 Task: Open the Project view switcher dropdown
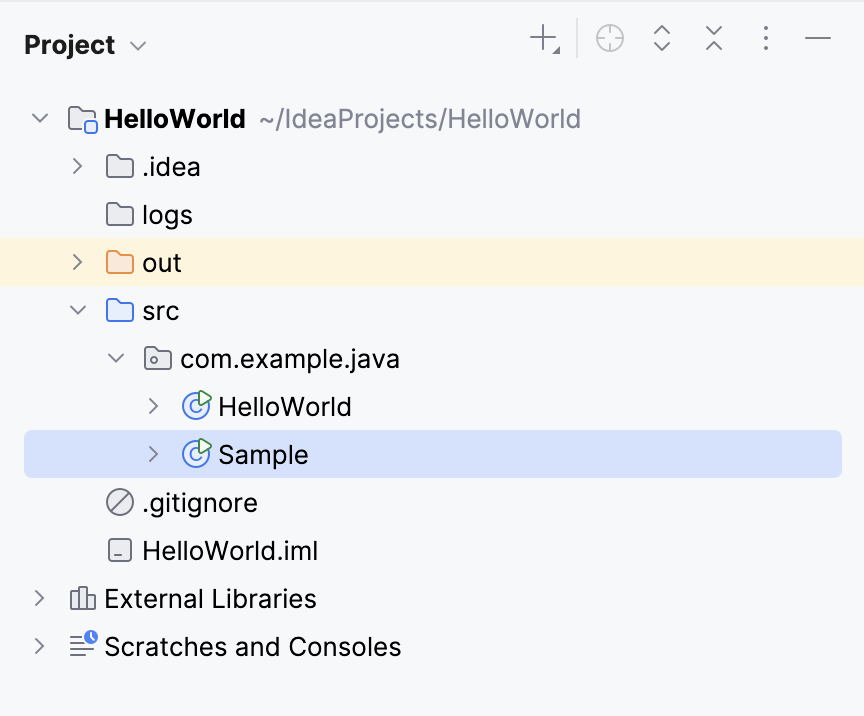pyautogui.click(x=137, y=45)
